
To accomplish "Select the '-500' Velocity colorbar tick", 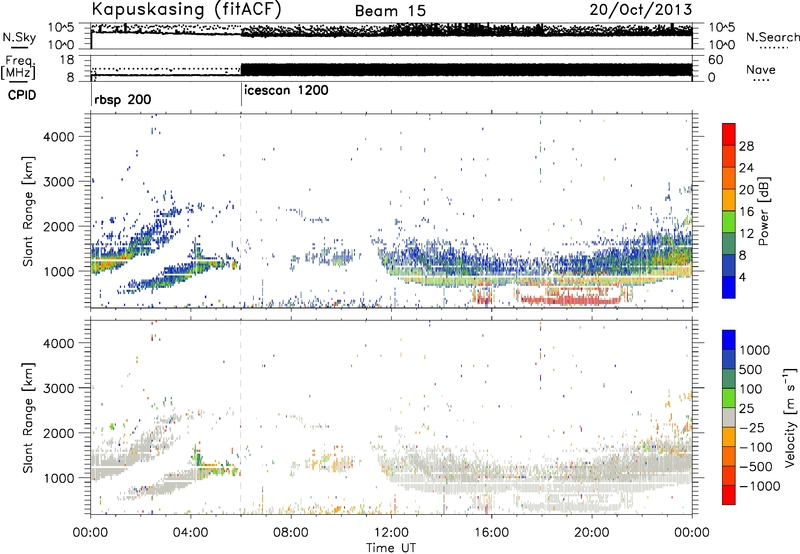I will pyautogui.click(x=757, y=466).
